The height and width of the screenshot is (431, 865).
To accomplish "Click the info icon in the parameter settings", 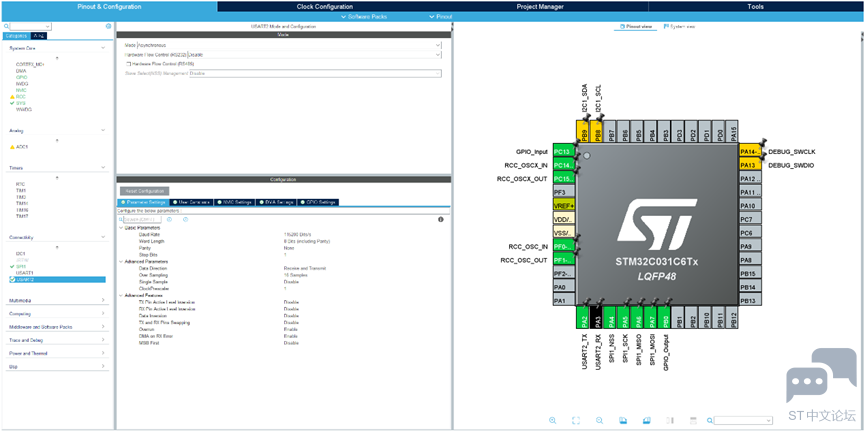I will [441, 220].
